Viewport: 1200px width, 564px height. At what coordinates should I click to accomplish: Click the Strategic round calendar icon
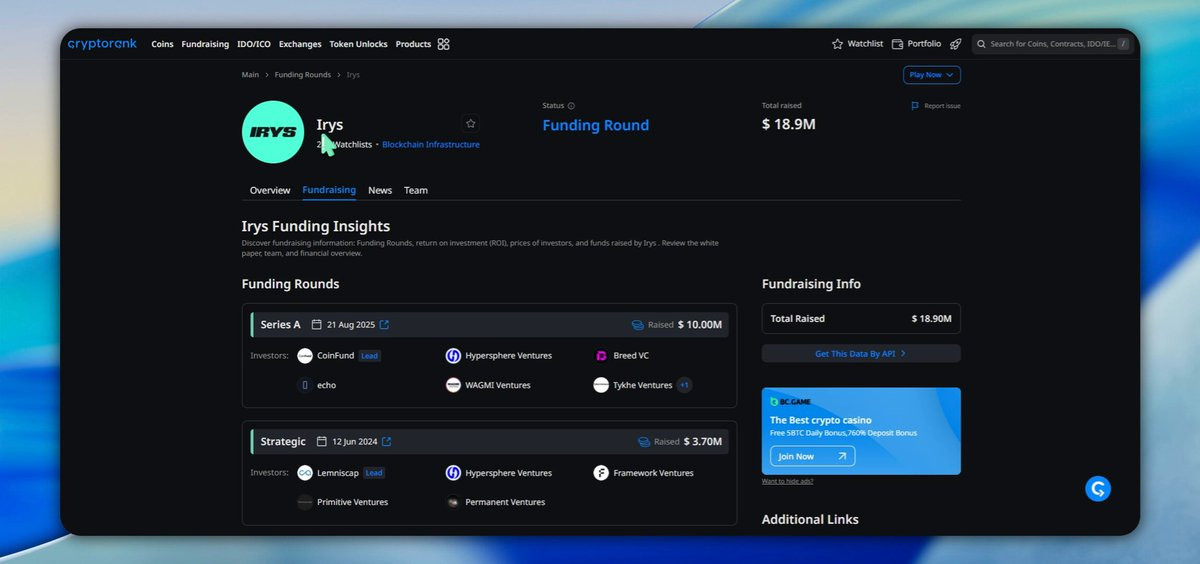(322, 442)
